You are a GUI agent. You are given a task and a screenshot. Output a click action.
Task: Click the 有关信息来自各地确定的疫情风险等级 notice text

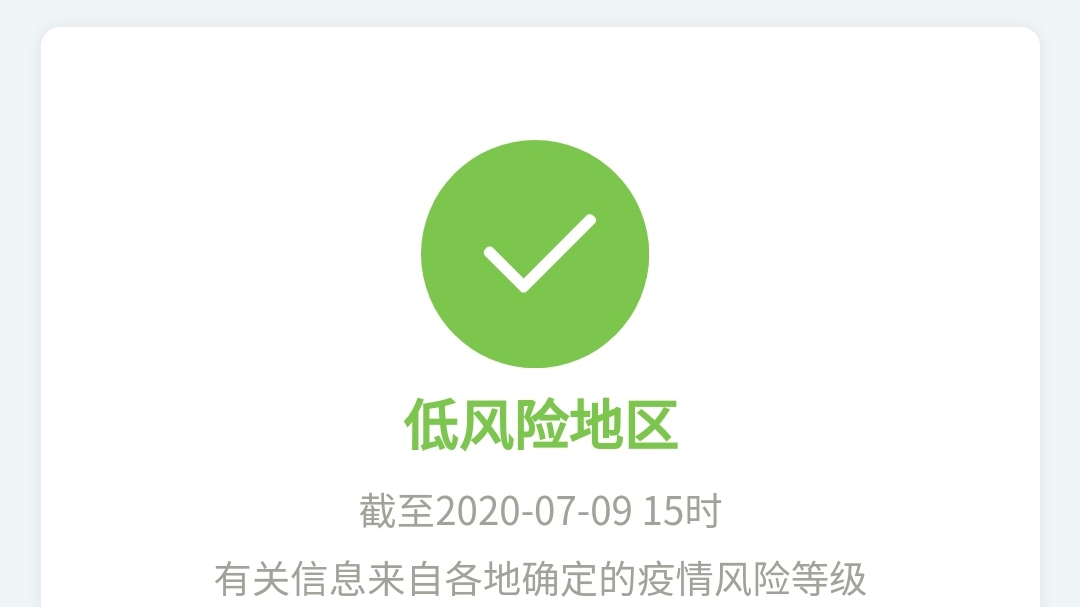coord(540,579)
